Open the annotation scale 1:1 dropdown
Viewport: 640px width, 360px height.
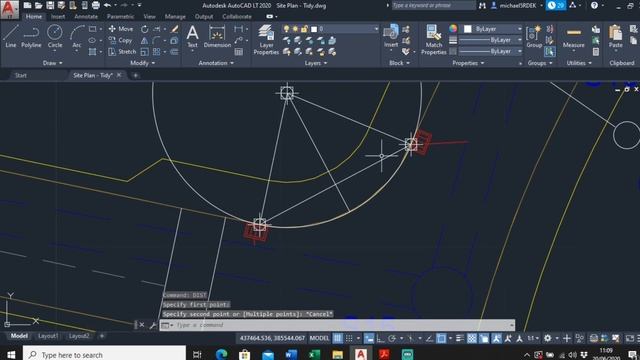point(533,338)
